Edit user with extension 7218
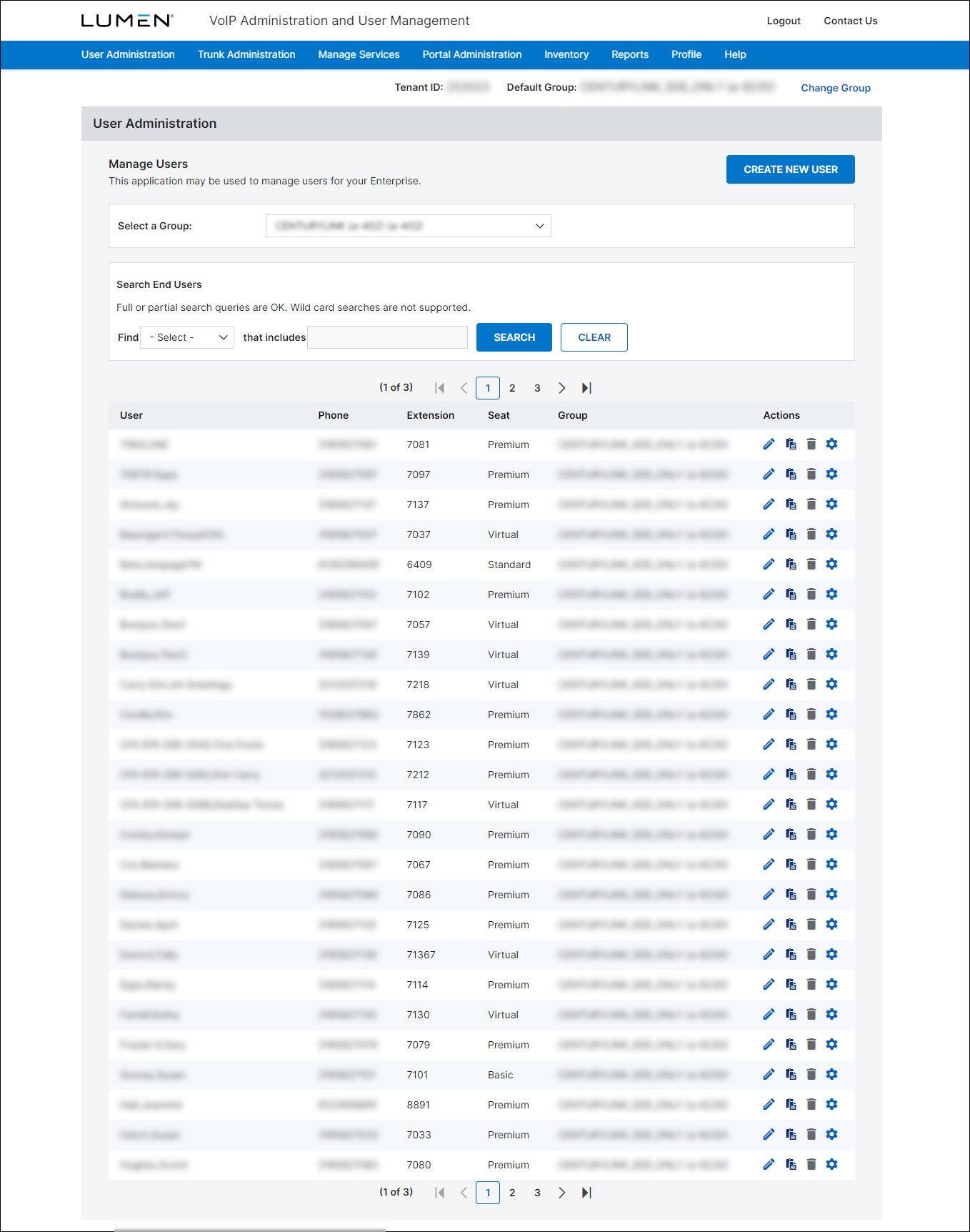This screenshot has width=970, height=1232. click(x=769, y=685)
